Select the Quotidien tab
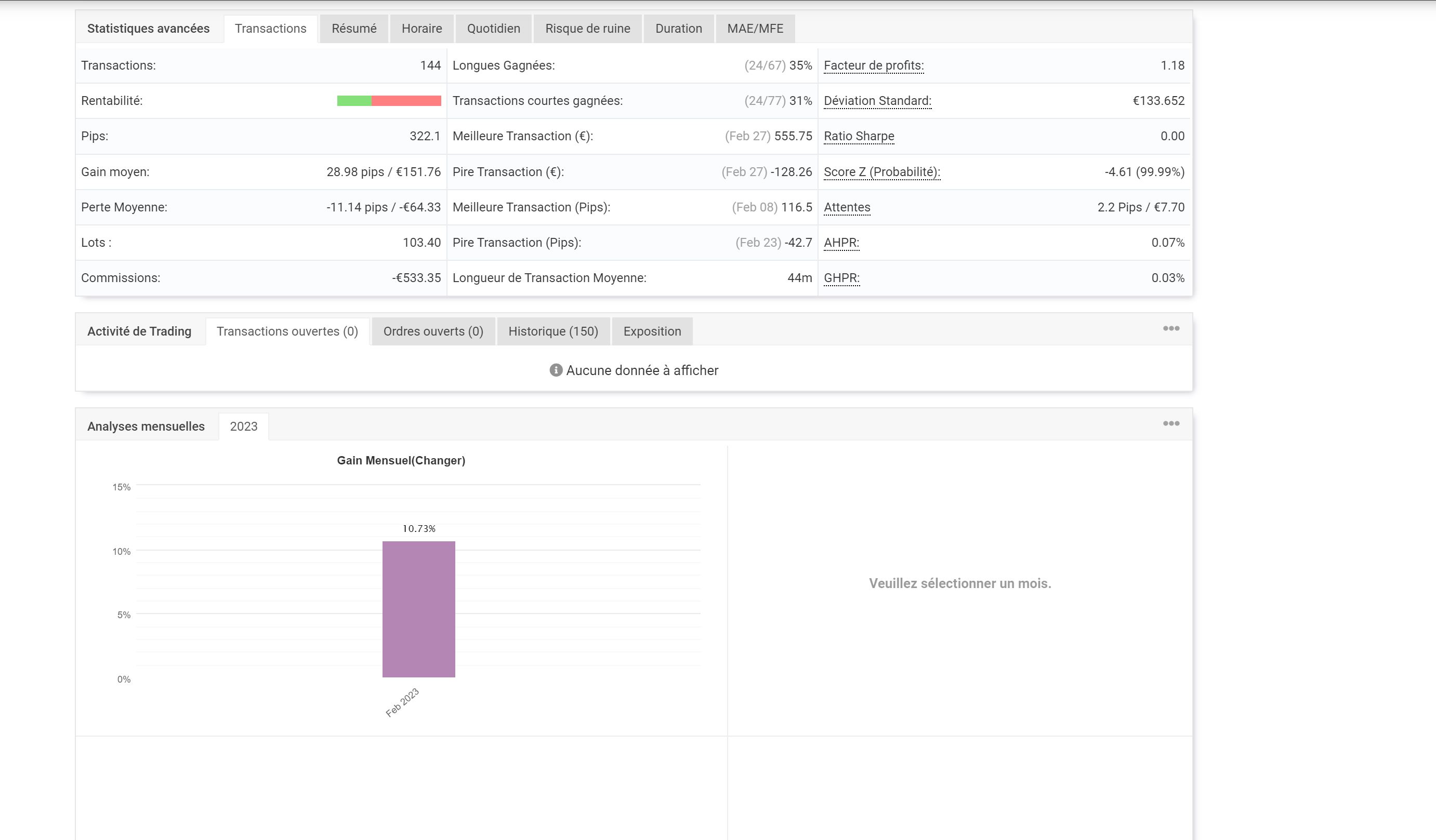1436x840 pixels. pyautogui.click(x=493, y=29)
